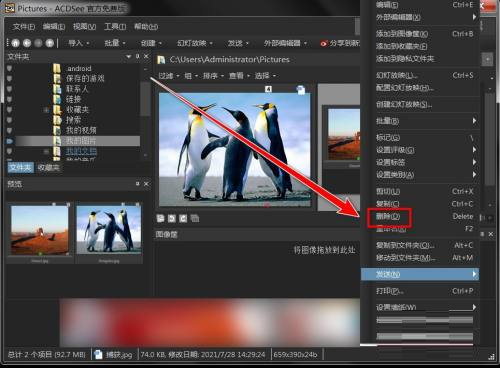Select the desert thumbnail in preview panel
This screenshot has width=500, height=368.
click(x=40, y=230)
